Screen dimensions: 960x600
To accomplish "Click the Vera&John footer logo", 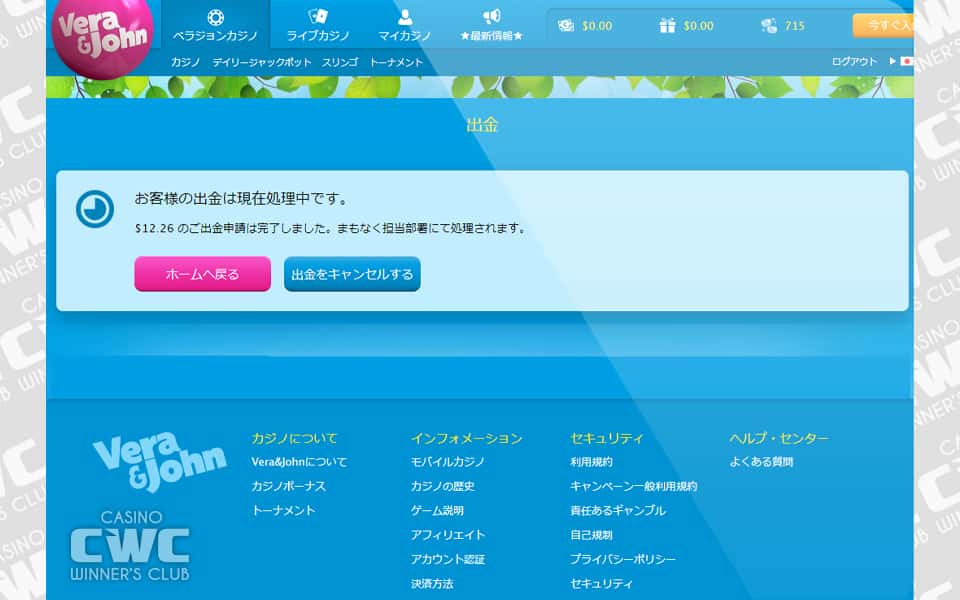I will 160,461.
